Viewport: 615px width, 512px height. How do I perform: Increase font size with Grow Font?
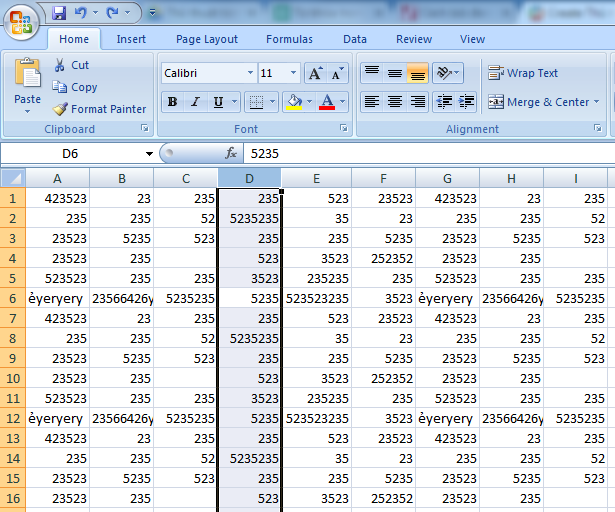(x=315, y=73)
